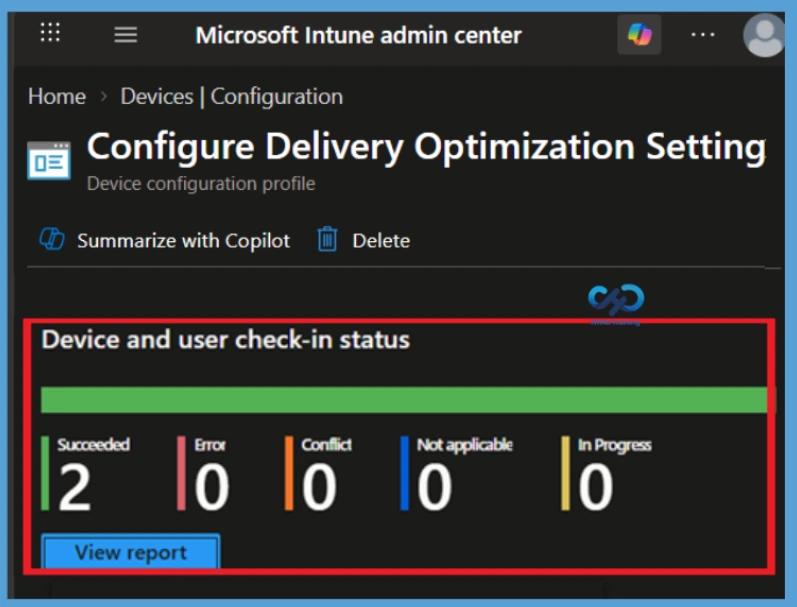This screenshot has width=797, height=607.
Task: Go to Home breadcrumb
Action: coord(57,97)
